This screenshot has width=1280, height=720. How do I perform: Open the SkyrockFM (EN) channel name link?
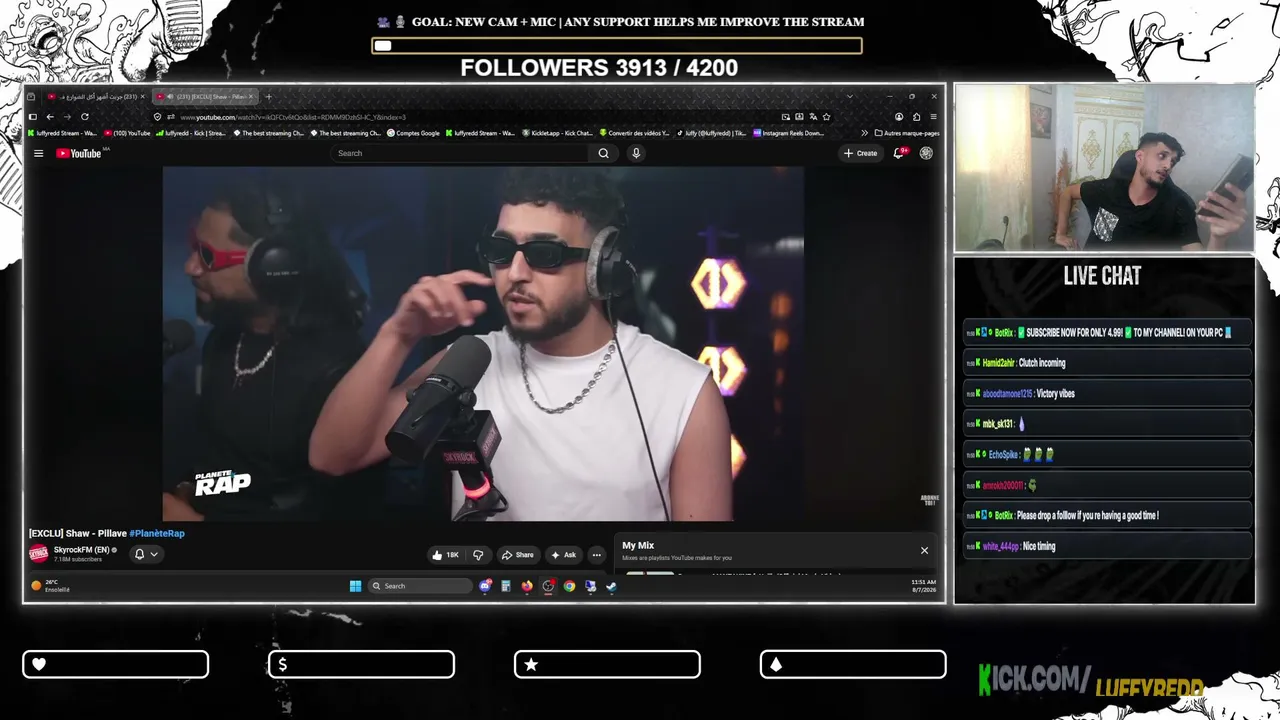[x=82, y=550]
